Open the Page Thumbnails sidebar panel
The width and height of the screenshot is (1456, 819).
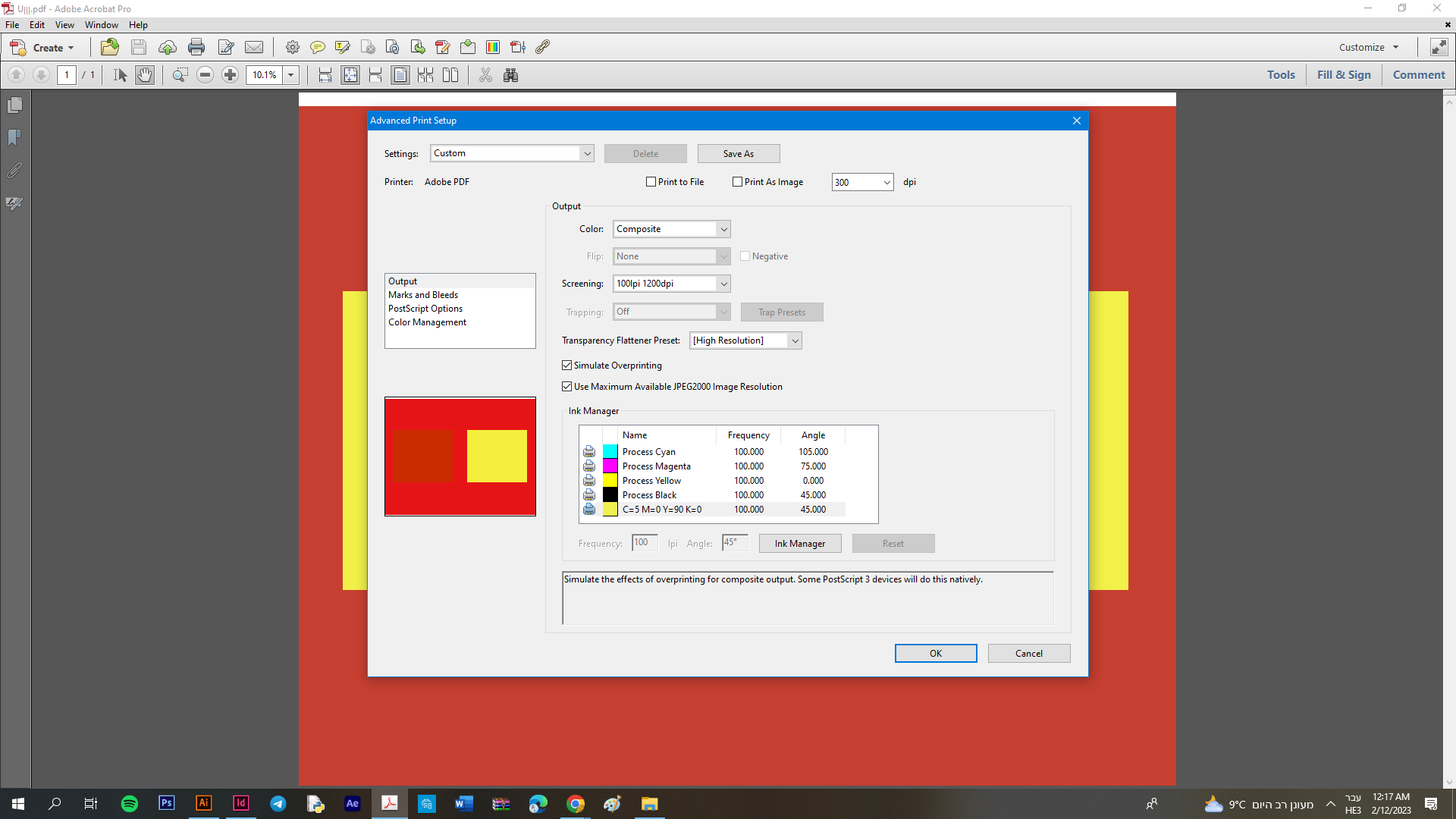coord(14,105)
